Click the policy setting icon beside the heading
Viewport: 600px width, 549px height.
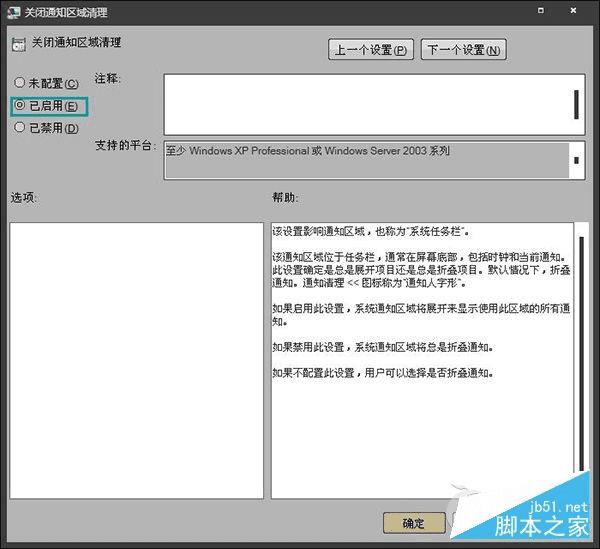[x=18, y=44]
